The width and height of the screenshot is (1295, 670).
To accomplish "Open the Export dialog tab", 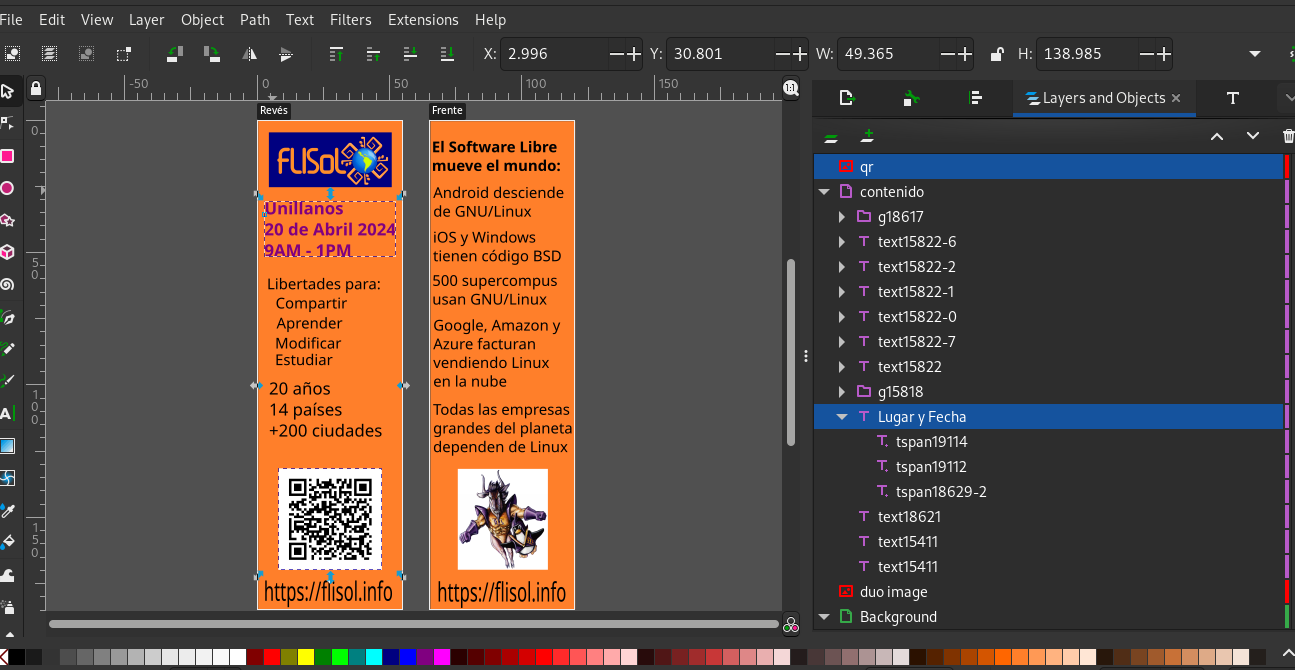I will (847, 98).
